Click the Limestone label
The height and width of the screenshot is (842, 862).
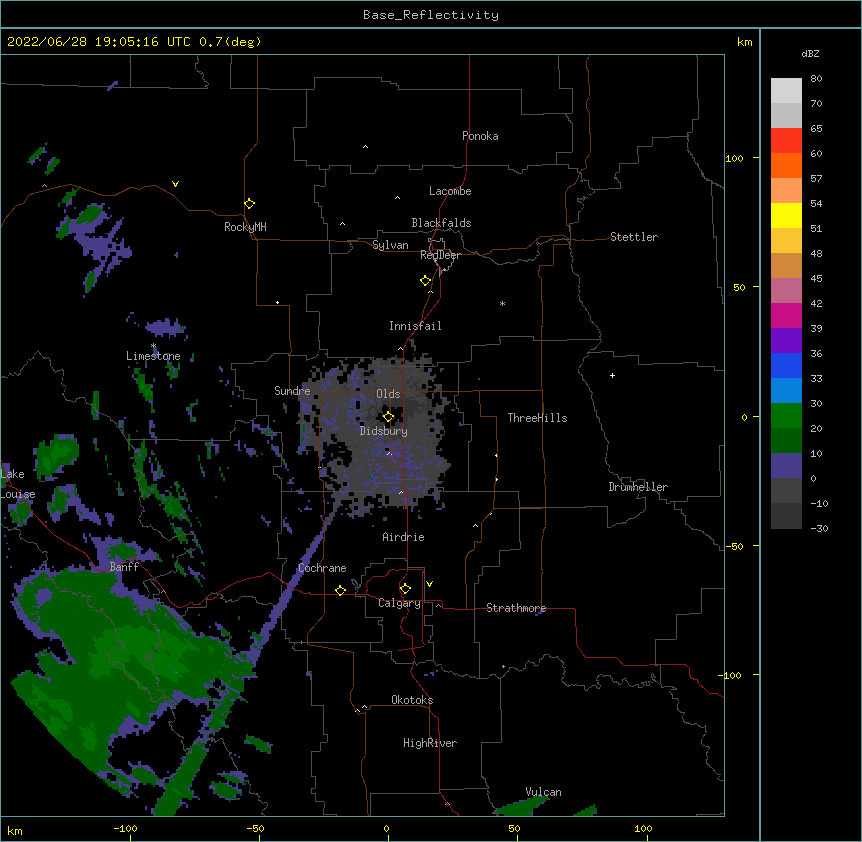153,356
